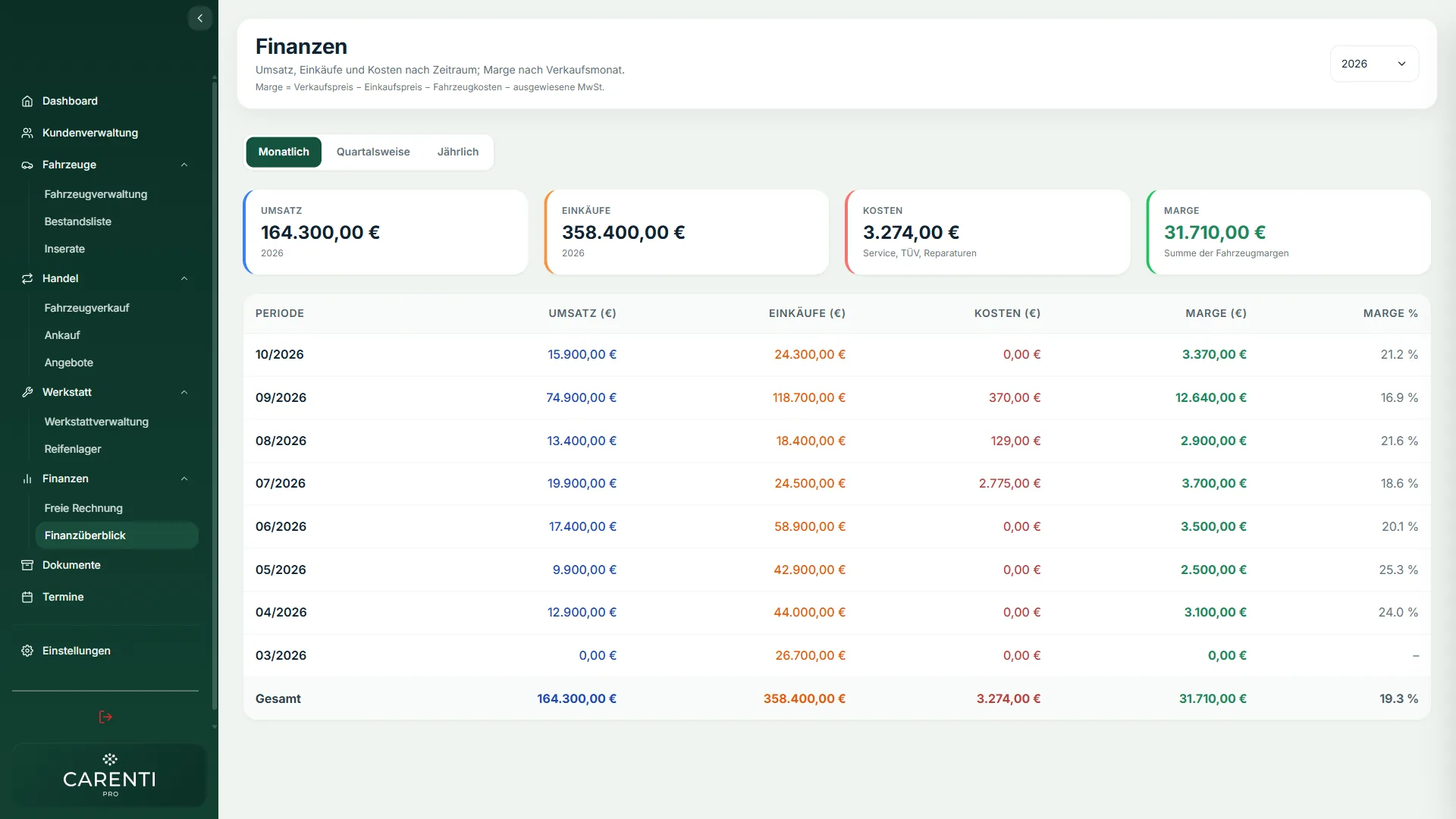Collapse the Handel section chevron

[184, 278]
